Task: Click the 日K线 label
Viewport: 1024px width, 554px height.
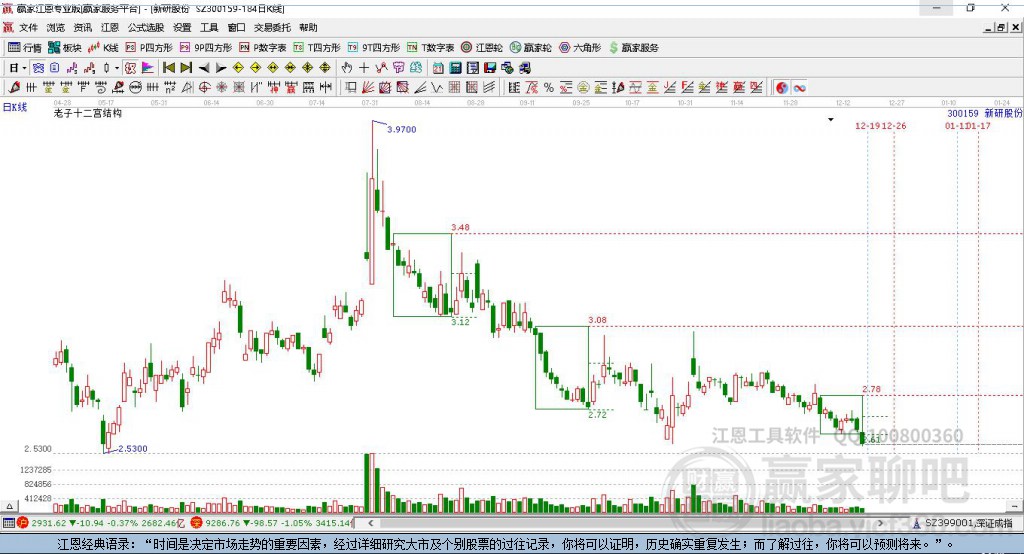Action: [x=14, y=107]
